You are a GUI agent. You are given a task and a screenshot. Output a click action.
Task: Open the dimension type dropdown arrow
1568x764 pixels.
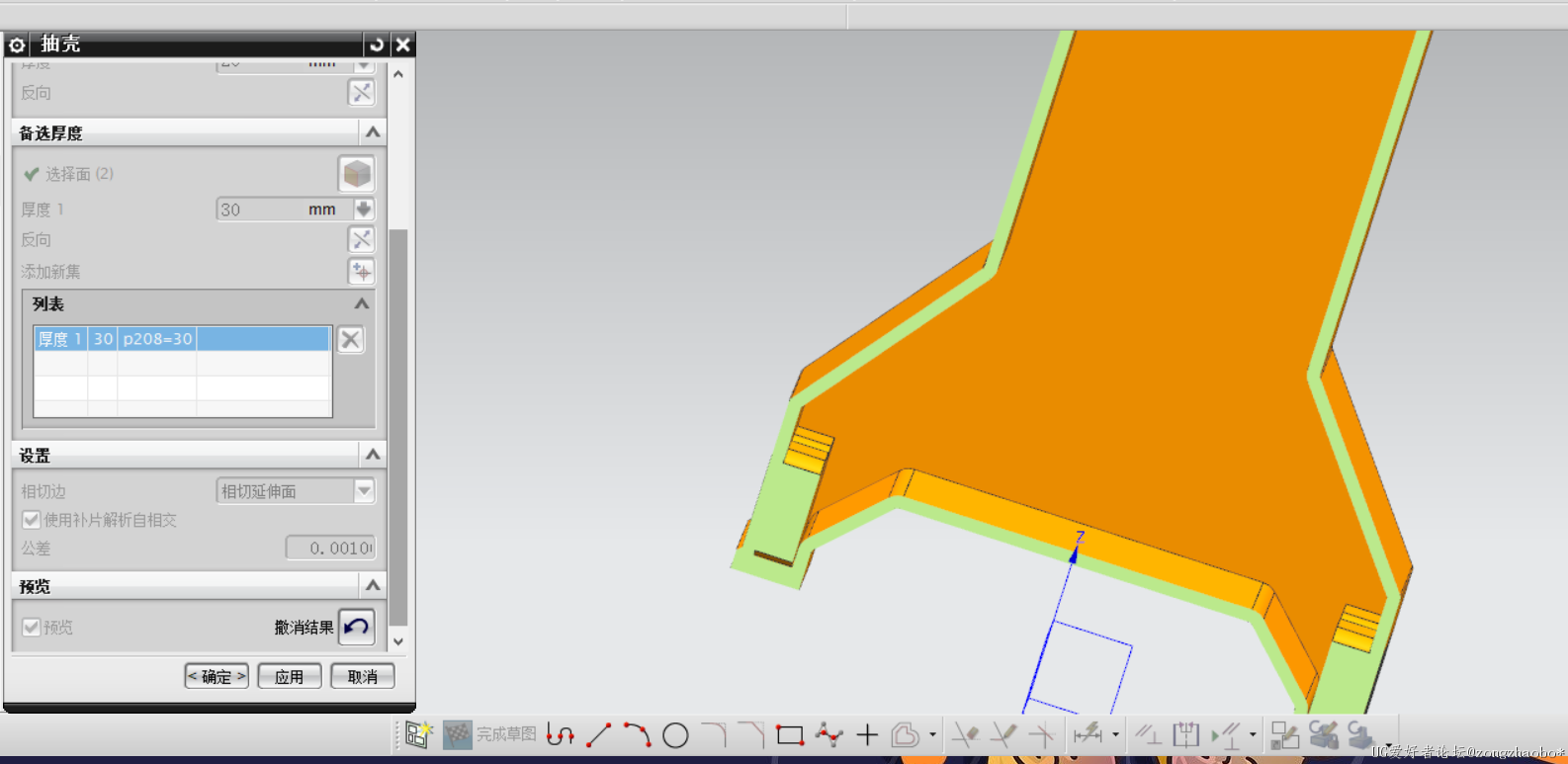tap(1115, 734)
